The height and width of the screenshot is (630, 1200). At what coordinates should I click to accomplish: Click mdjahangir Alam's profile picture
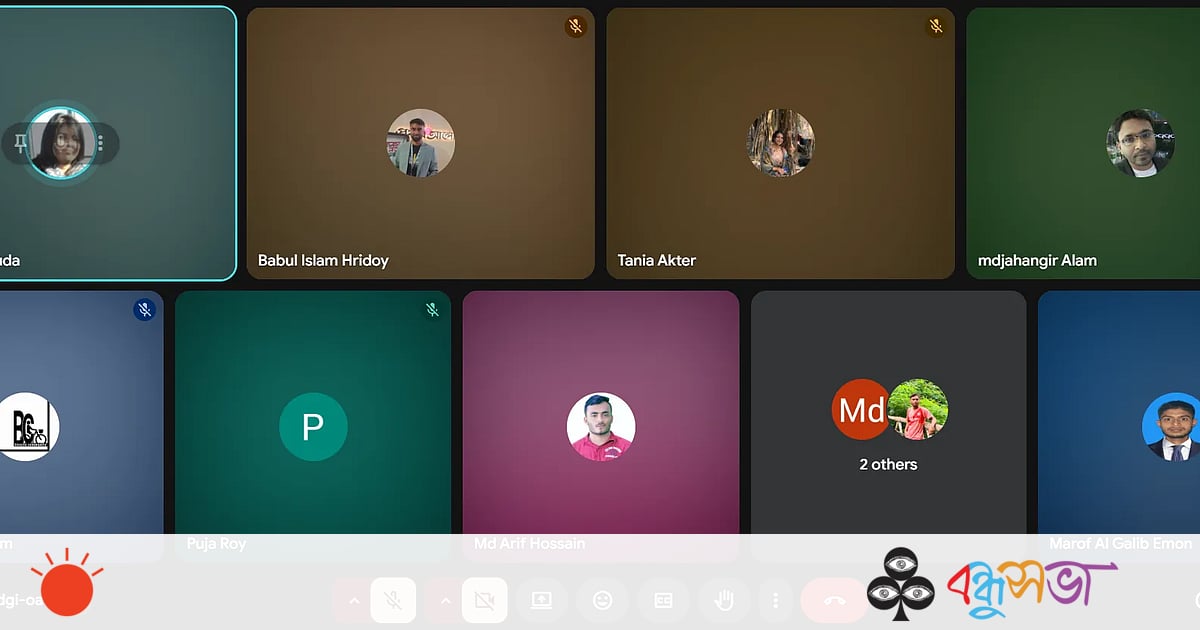1140,143
